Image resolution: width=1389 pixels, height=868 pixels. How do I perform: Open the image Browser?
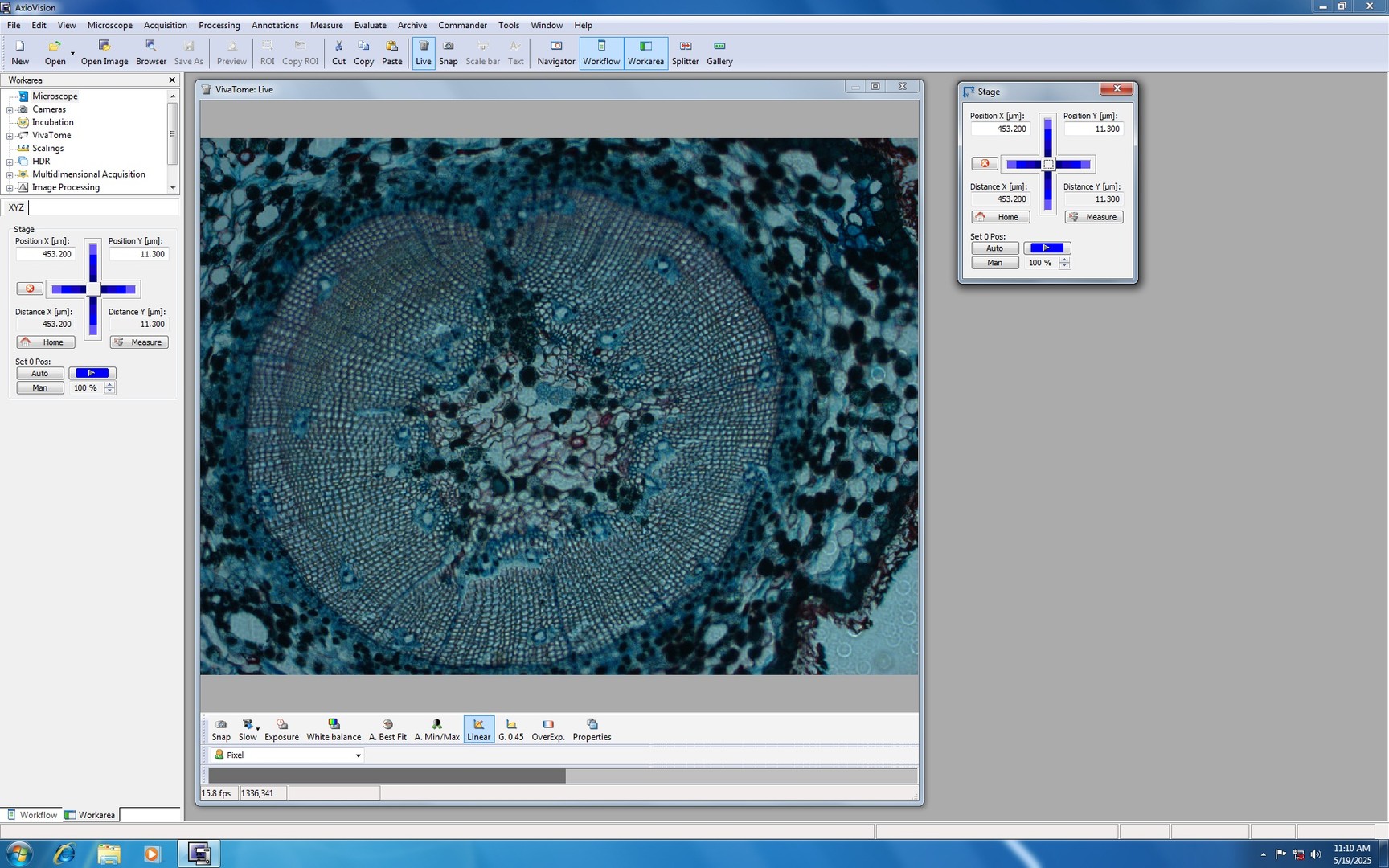(x=150, y=53)
